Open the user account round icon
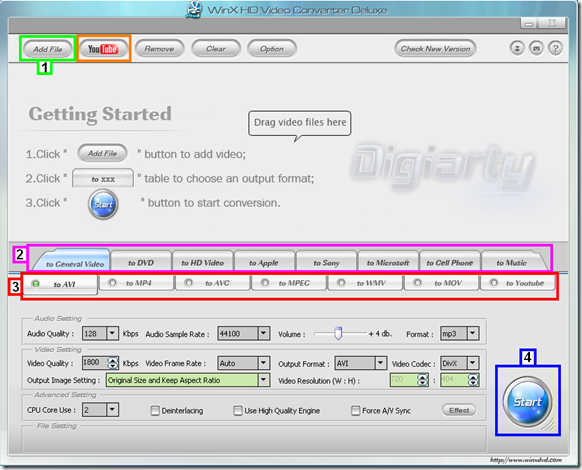Screen dimensions: 582x470 pos(517,48)
